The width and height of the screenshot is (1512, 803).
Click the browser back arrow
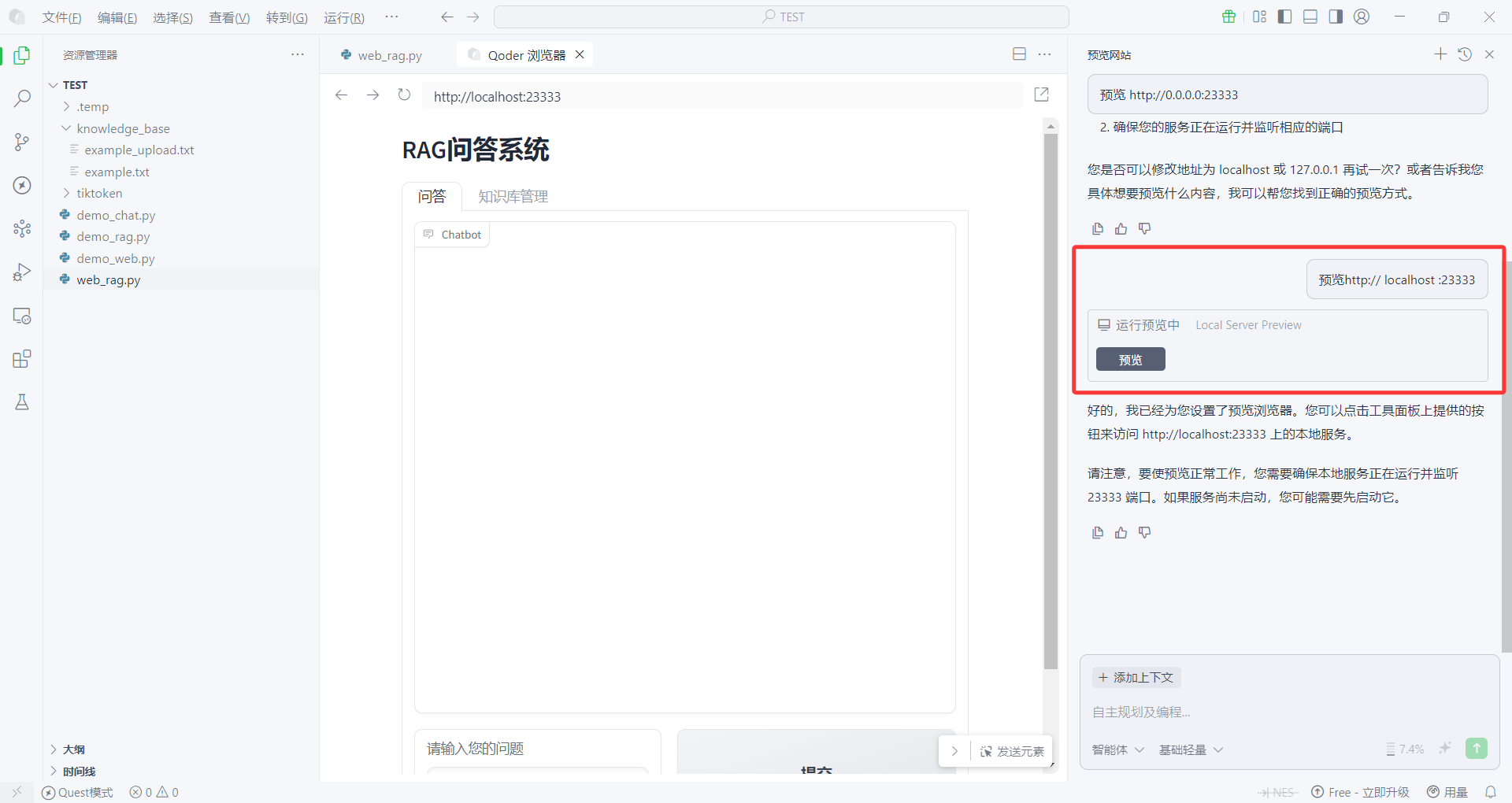pyautogui.click(x=341, y=95)
